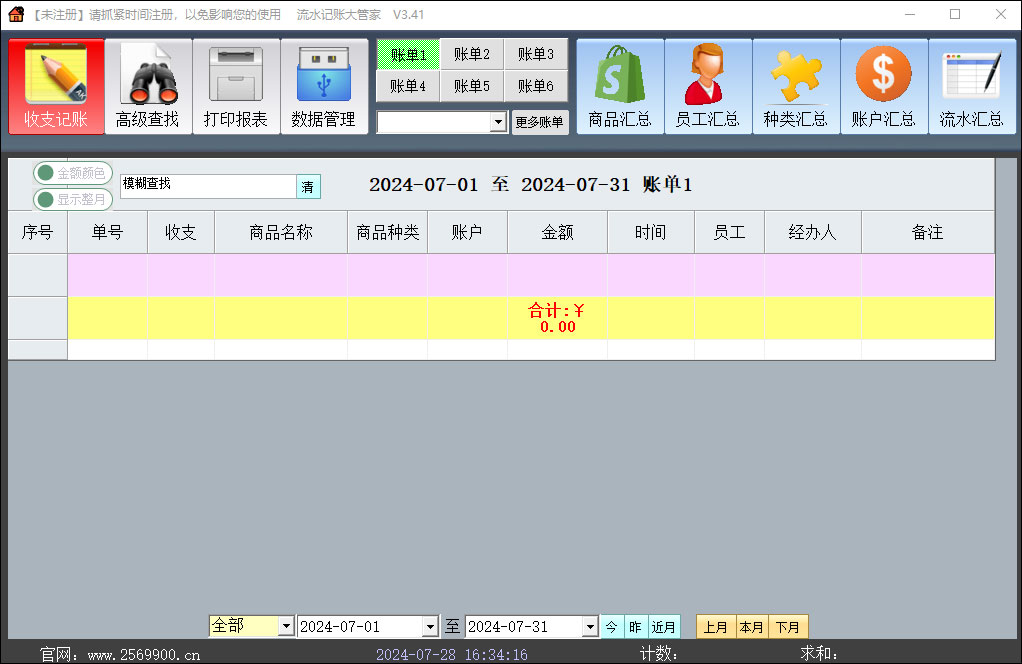Click the 序号 column header
1022x664 pixels.
[x=38, y=232]
